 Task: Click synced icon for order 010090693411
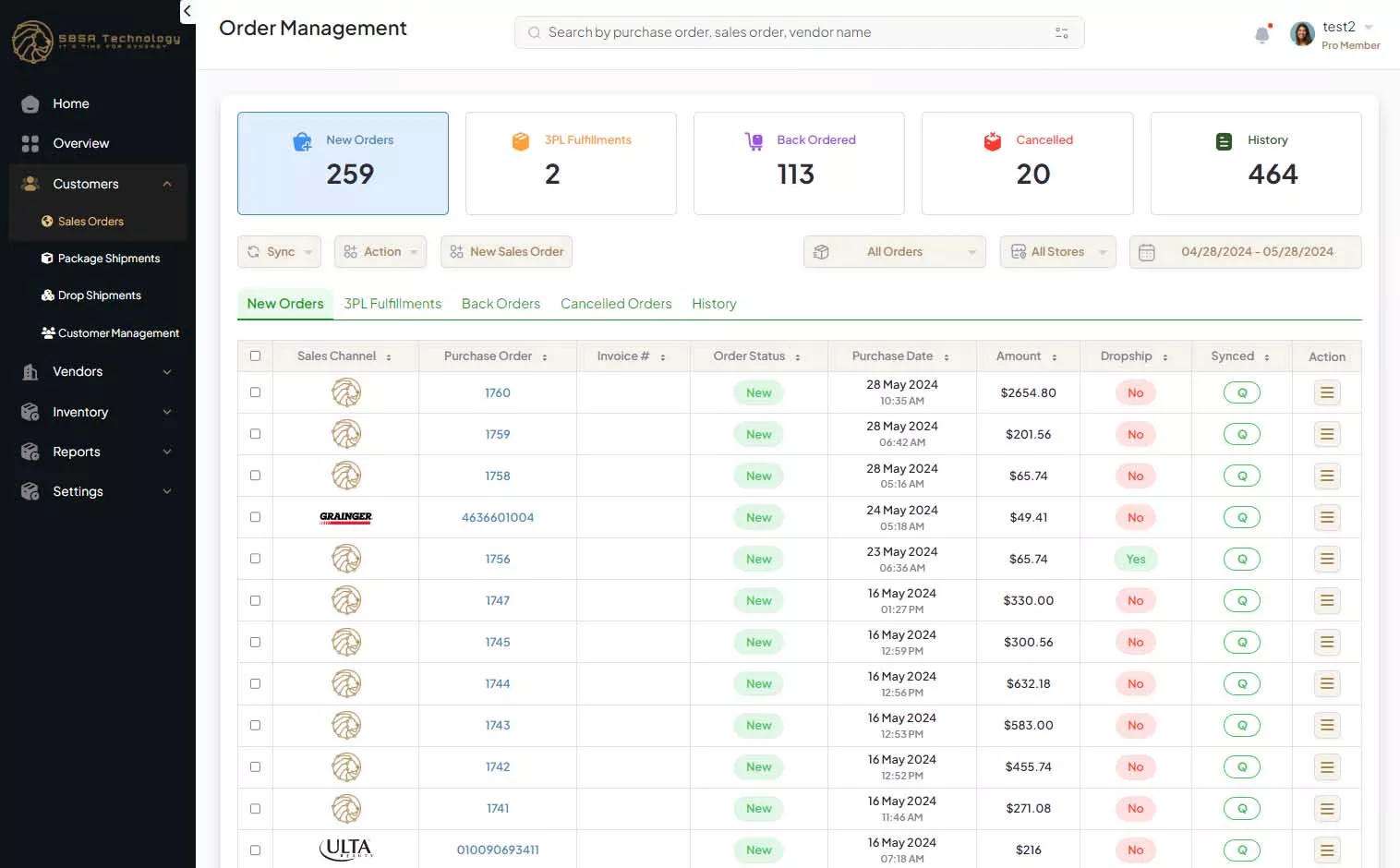coord(1242,850)
